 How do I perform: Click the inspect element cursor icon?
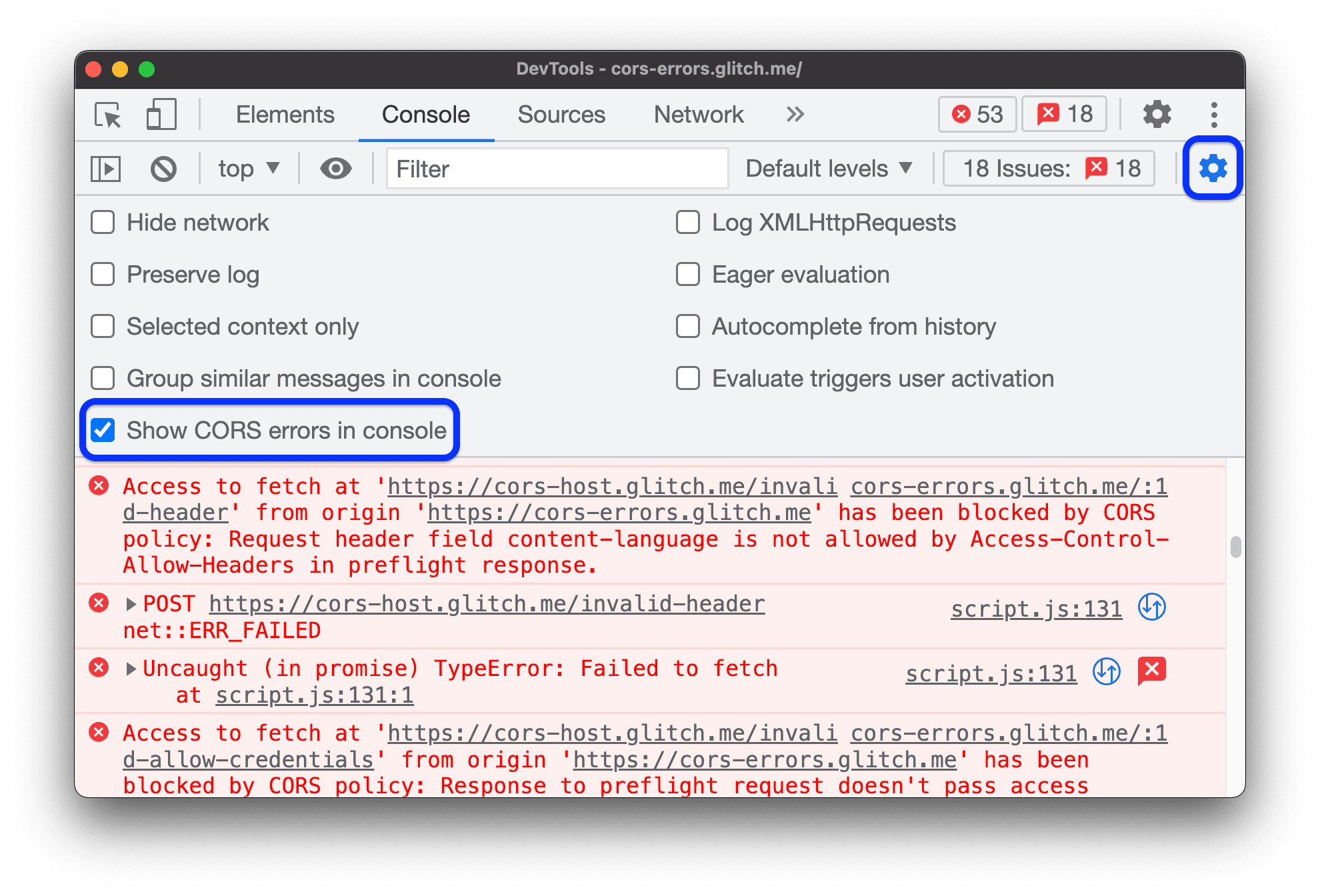(109, 113)
